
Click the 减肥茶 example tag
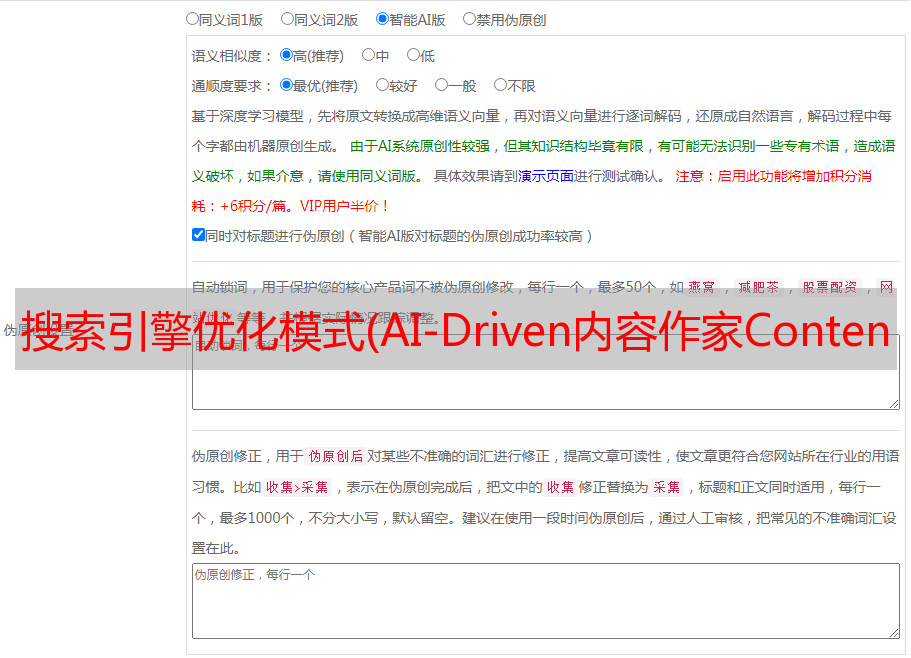(759, 287)
